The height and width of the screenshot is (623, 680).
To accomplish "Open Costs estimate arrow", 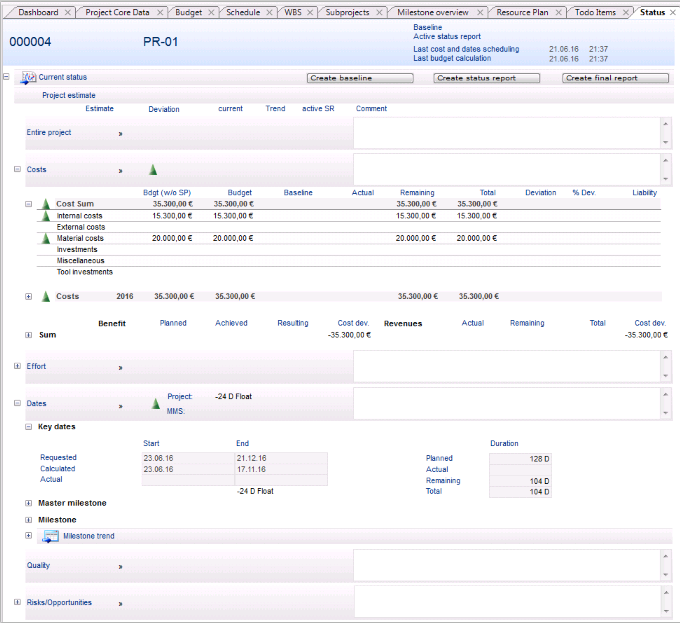I will (121, 171).
